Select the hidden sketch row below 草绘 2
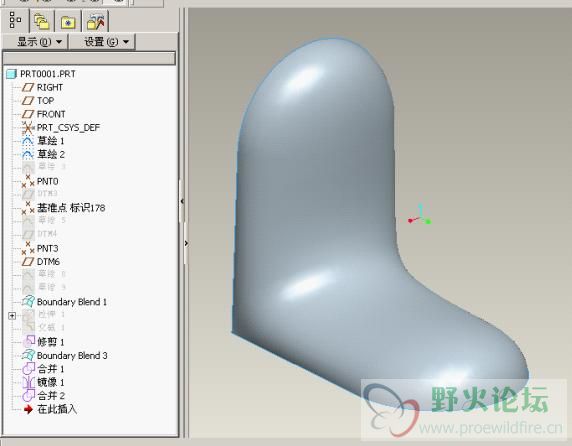 (x=44, y=167)
